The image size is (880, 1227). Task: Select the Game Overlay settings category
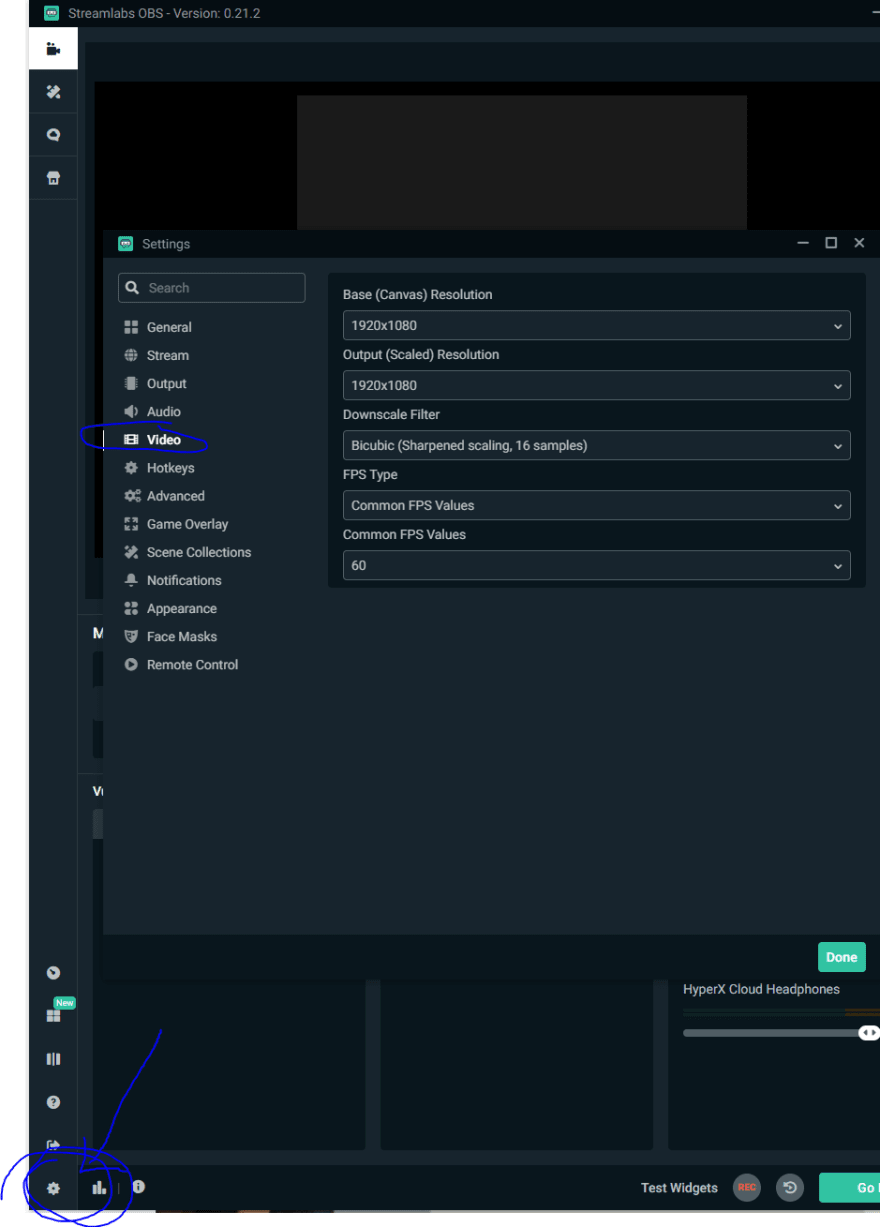(187, 524)
